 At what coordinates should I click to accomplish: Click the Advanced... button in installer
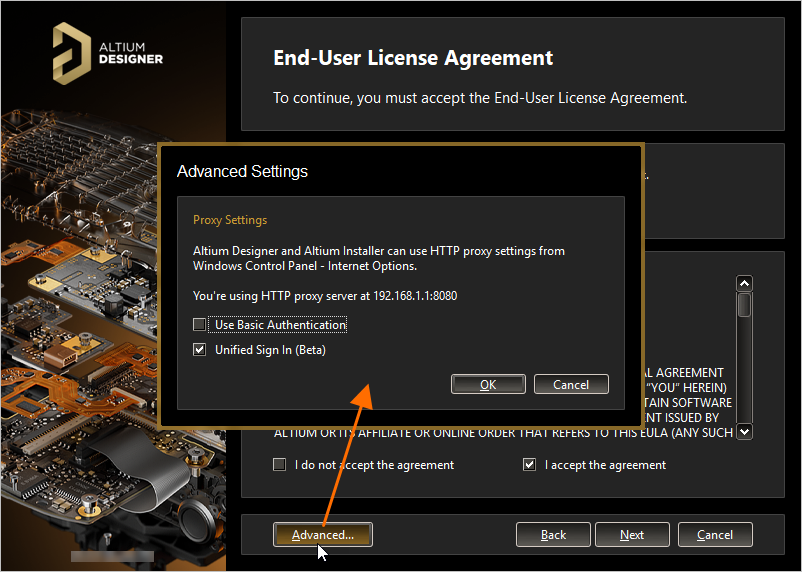[x=323, y=535]
